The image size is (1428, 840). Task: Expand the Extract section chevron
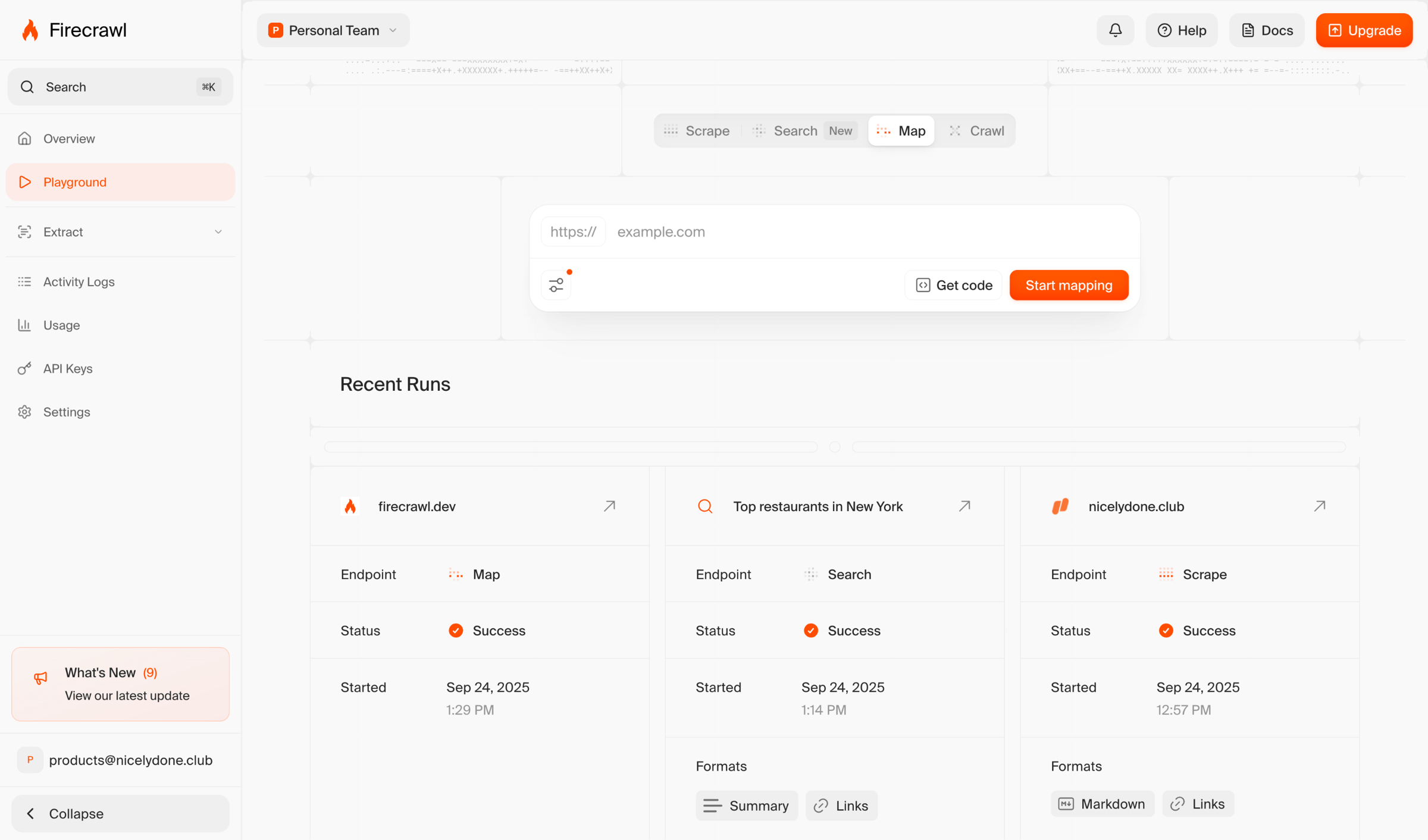[x=218, y=231]
